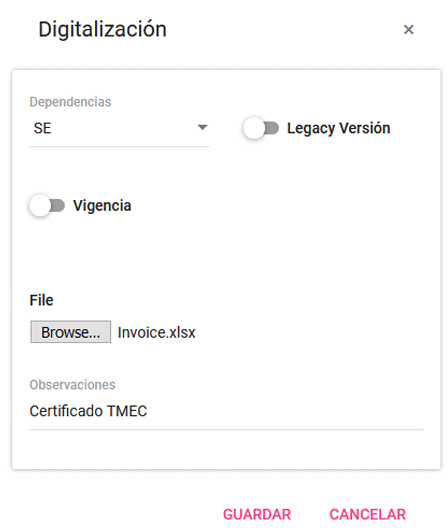Image resolution: width=447 pixels, height=532 pixels.
Task: Click the Observaciones field label
Action: click(72, 385)
